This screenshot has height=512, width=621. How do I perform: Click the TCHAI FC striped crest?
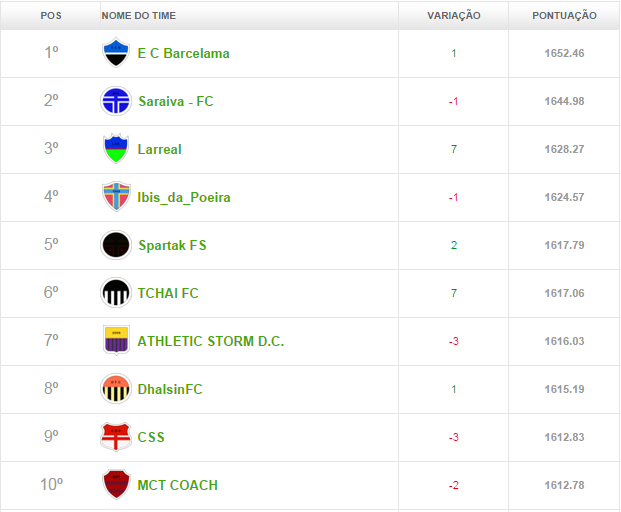116,293
